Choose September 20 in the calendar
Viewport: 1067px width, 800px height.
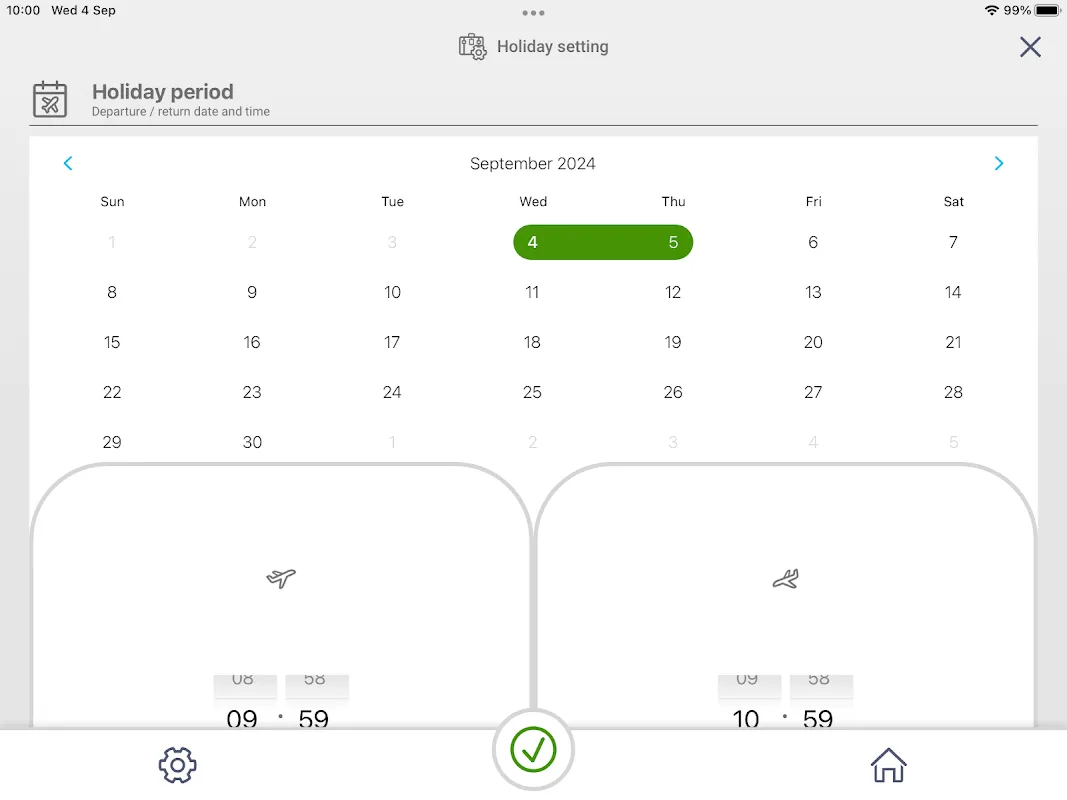point(813,342)
